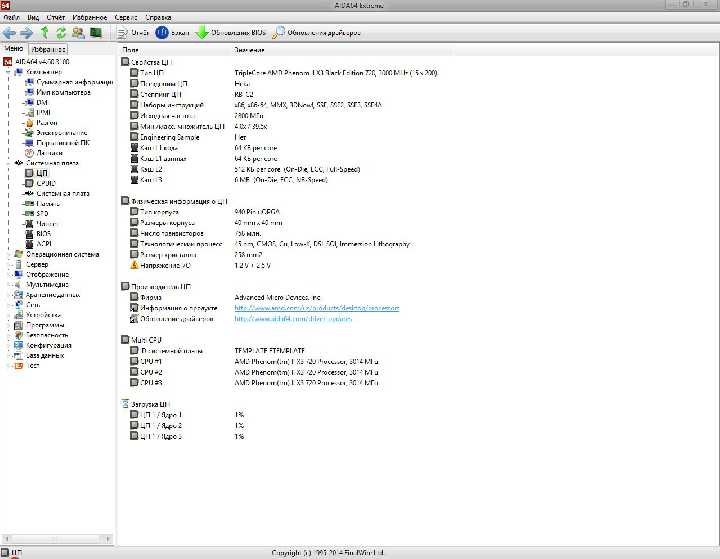Image resolution: width=720 pixels, height=559 pixels.
Task: Expand the Сервер tree node
Action: pyautogui.click(x=8, y=264)
